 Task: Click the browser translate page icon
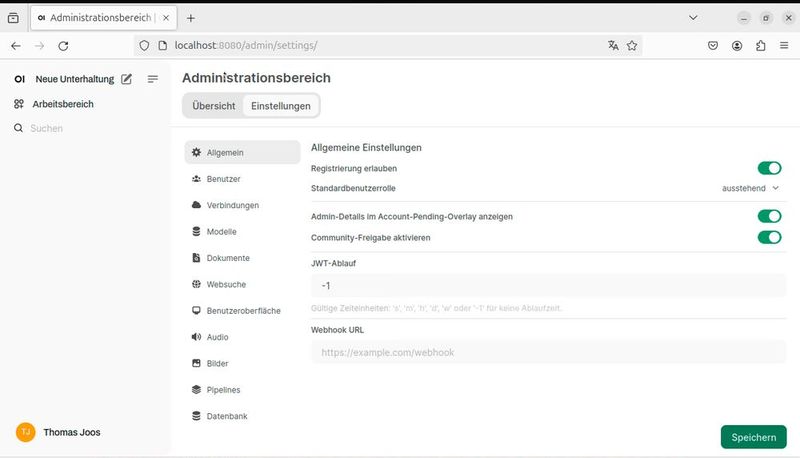point(613,46)
